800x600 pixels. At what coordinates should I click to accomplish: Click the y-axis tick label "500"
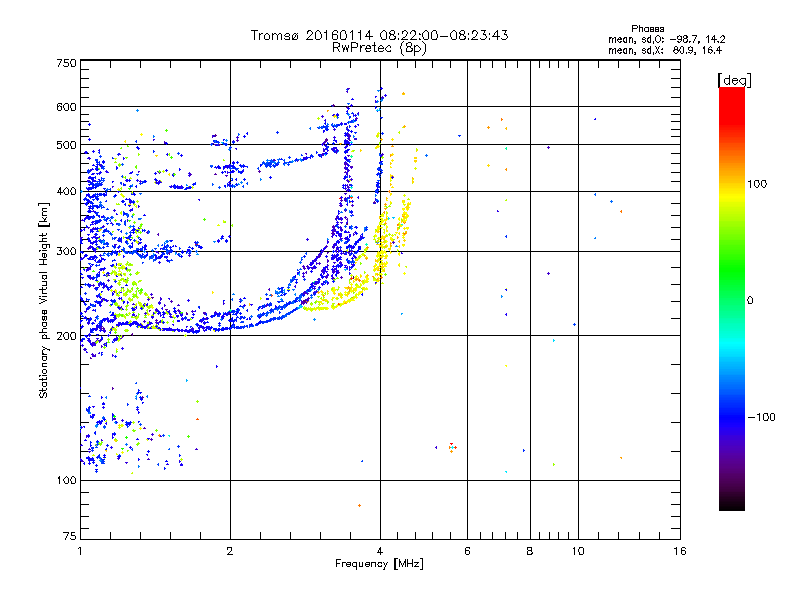coord(66,145)
